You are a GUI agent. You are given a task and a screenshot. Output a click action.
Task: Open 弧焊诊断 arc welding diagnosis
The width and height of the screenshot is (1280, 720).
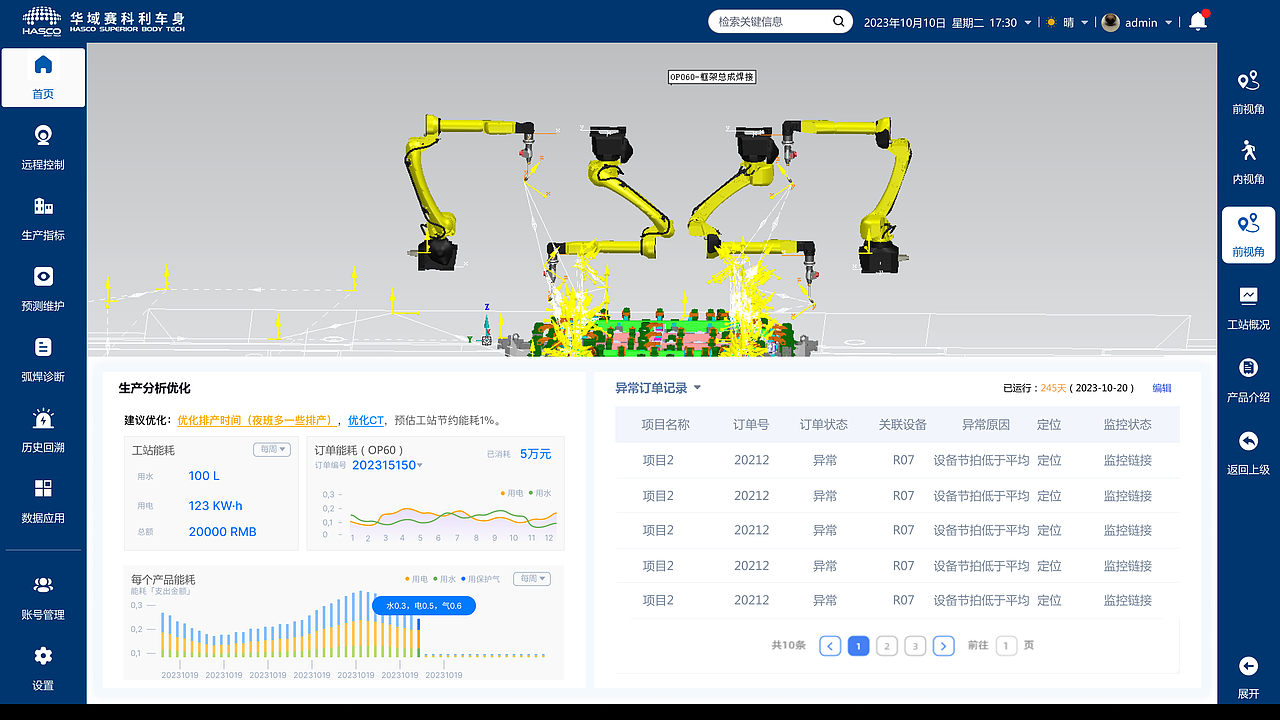coord(43,360)
